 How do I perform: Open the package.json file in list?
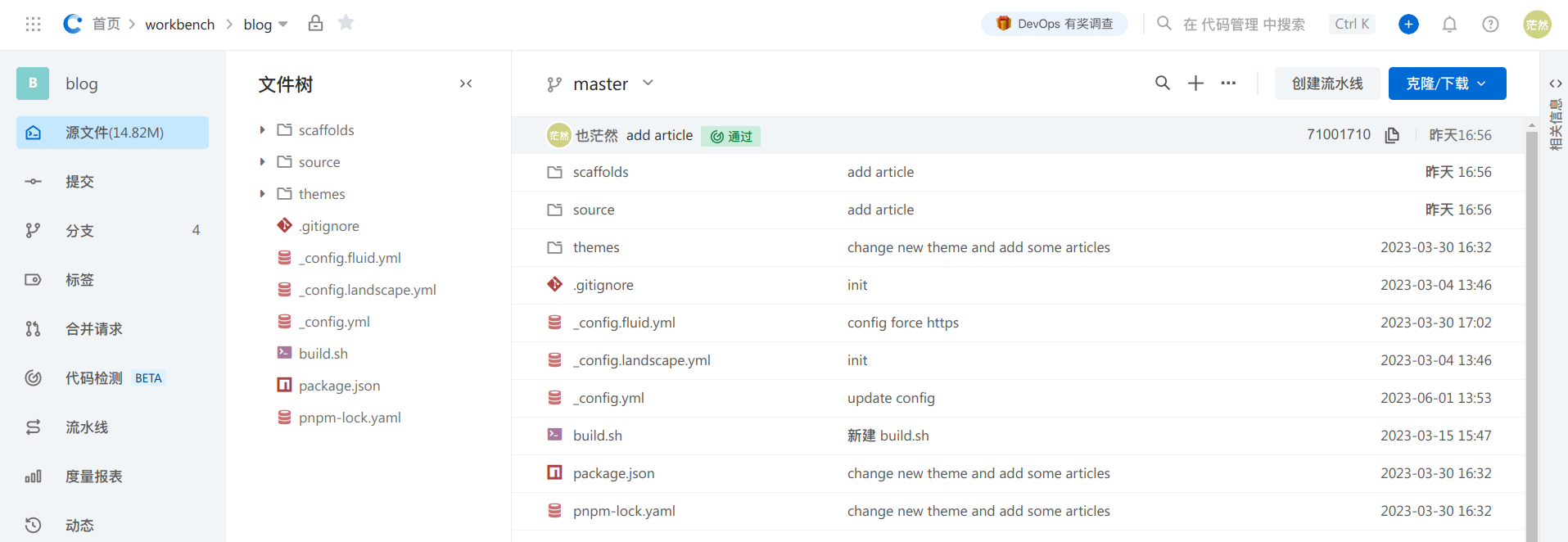click(613, 473)
